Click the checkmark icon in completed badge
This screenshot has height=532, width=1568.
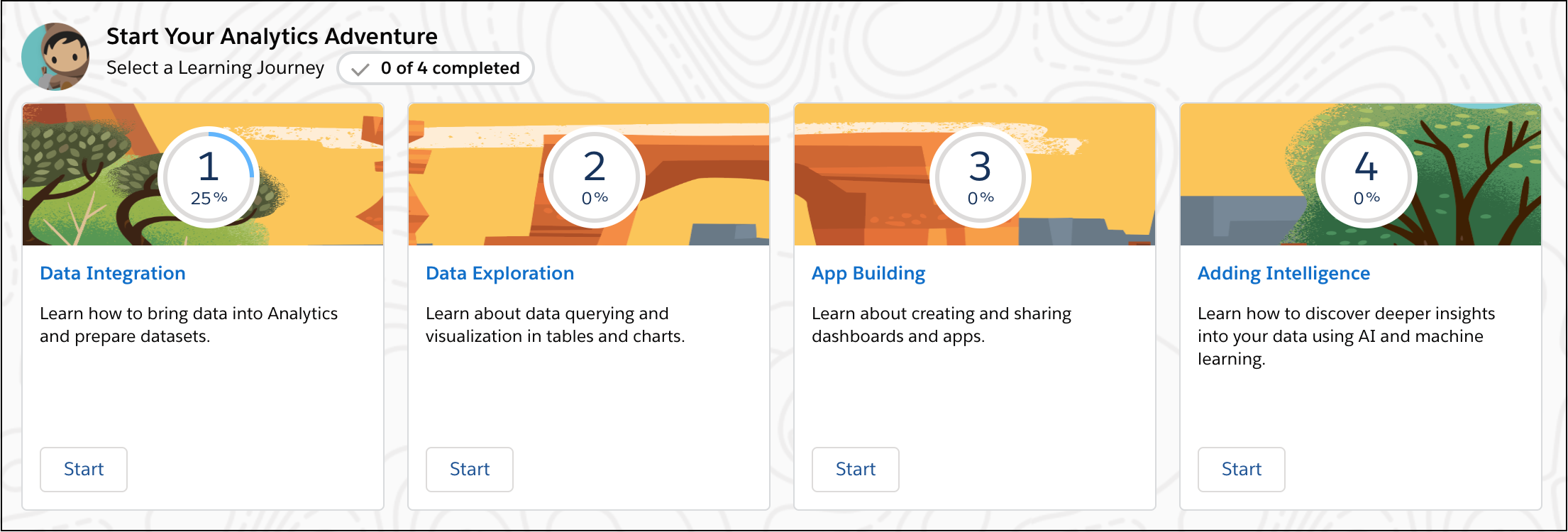click(360, 69)
